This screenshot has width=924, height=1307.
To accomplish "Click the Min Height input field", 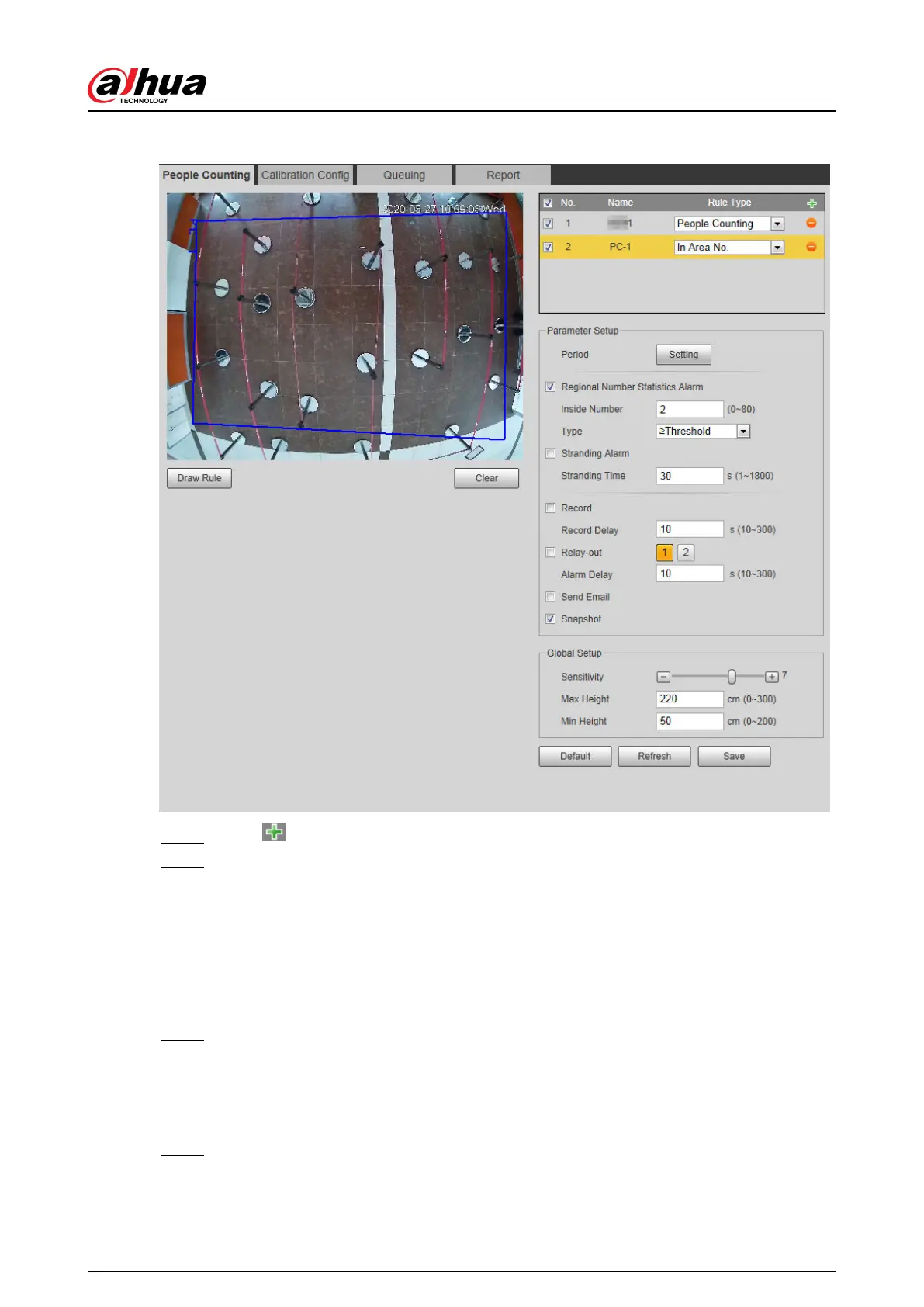I will (690, 721).
